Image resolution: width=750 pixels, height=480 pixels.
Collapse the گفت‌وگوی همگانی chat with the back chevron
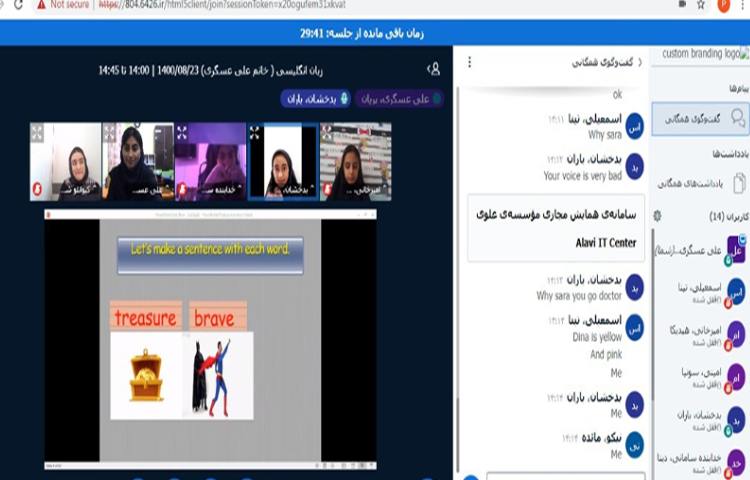coord(640,63)
